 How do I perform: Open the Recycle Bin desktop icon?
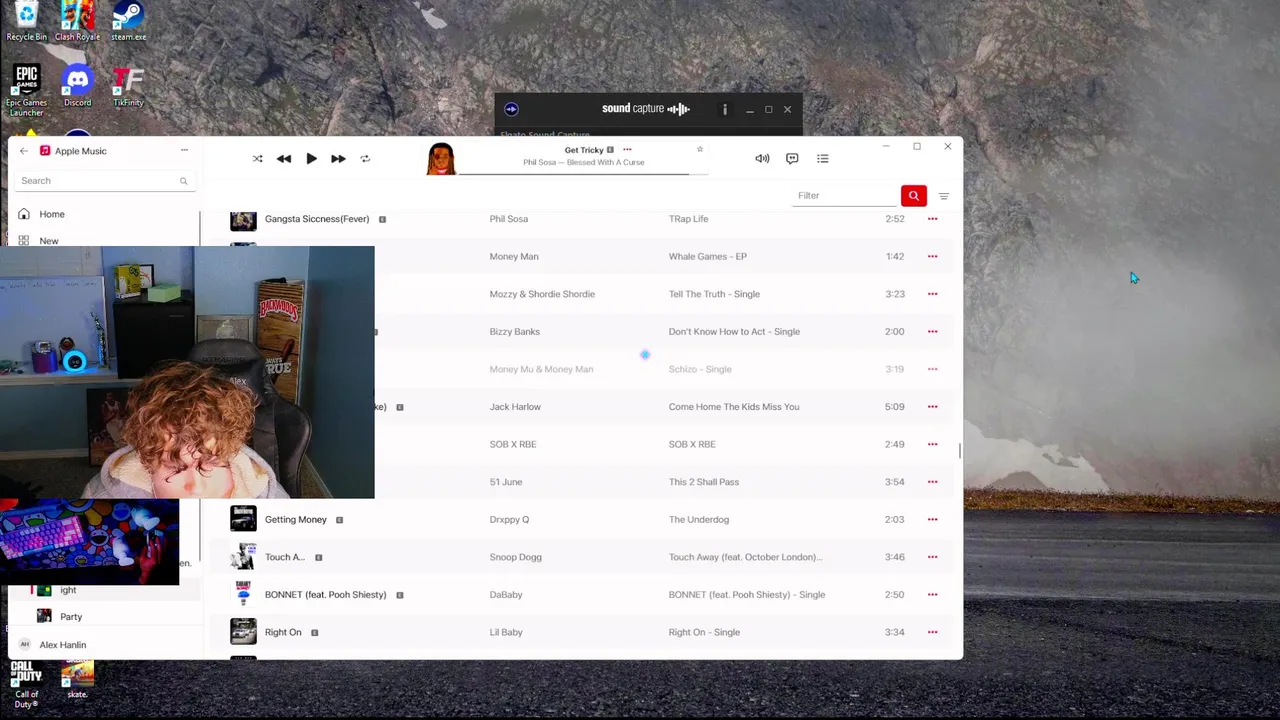tap(26, 22)
